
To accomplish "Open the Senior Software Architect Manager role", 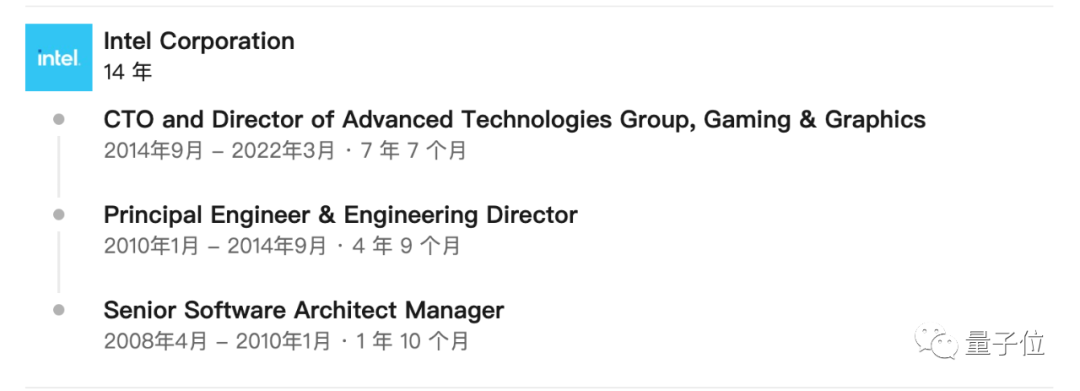I will click(304, 310).
